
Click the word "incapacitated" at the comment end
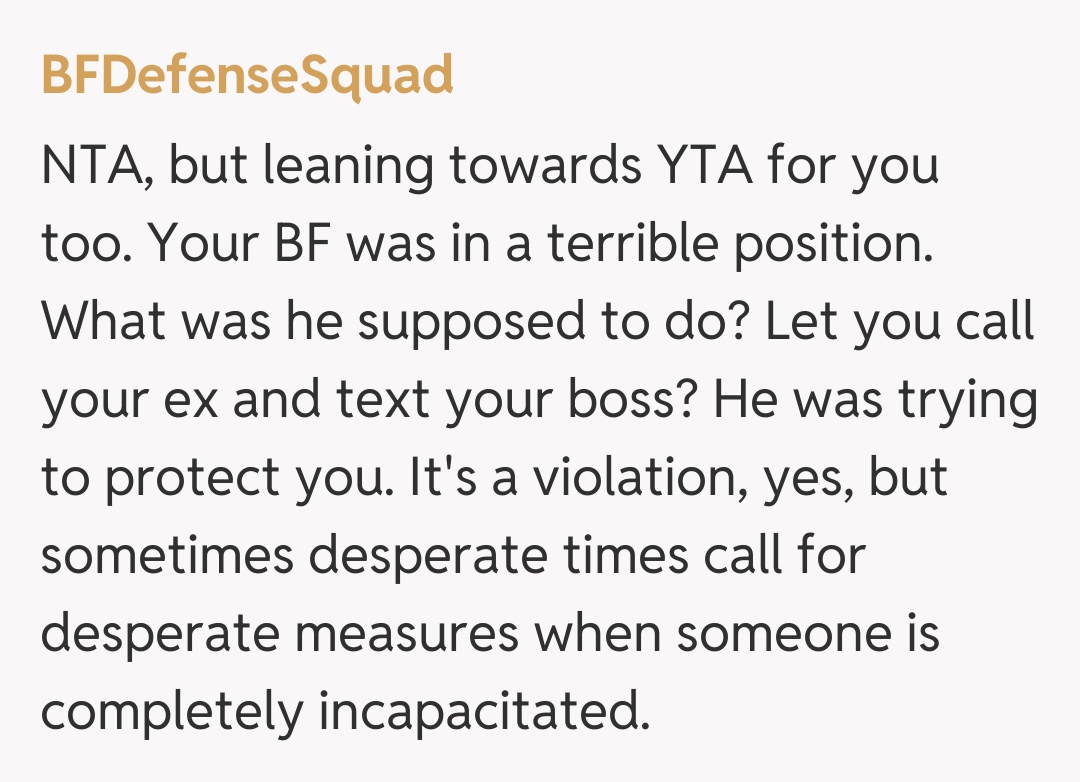tap(482, 711)
